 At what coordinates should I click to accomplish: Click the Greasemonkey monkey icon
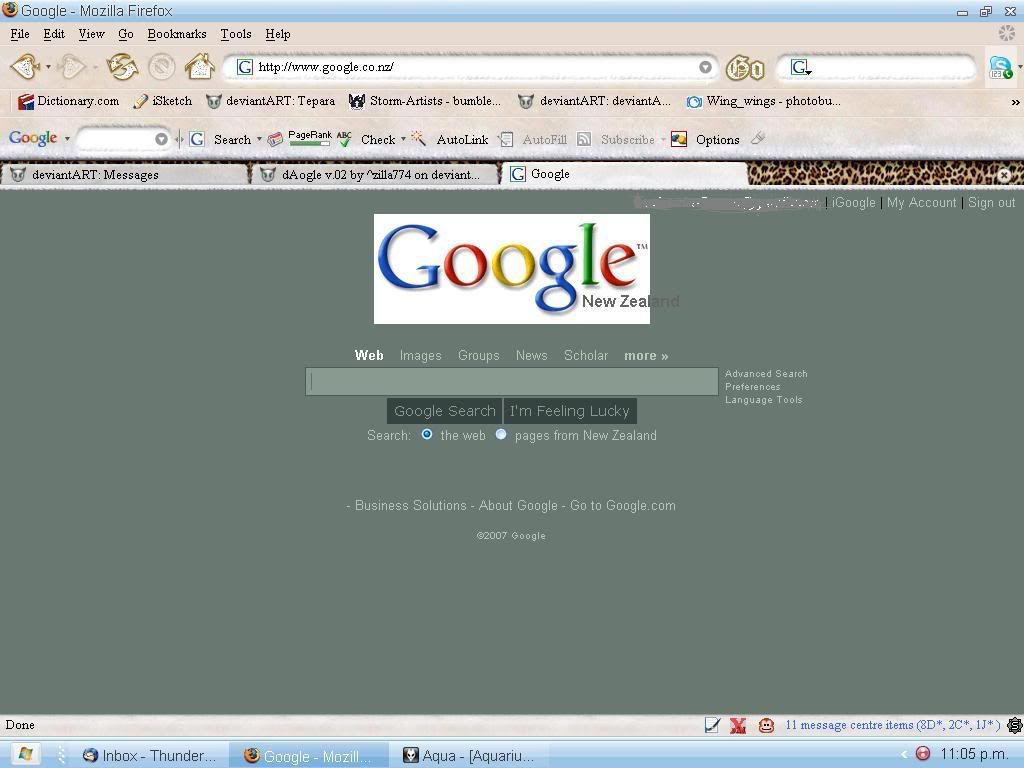[766, 725]
